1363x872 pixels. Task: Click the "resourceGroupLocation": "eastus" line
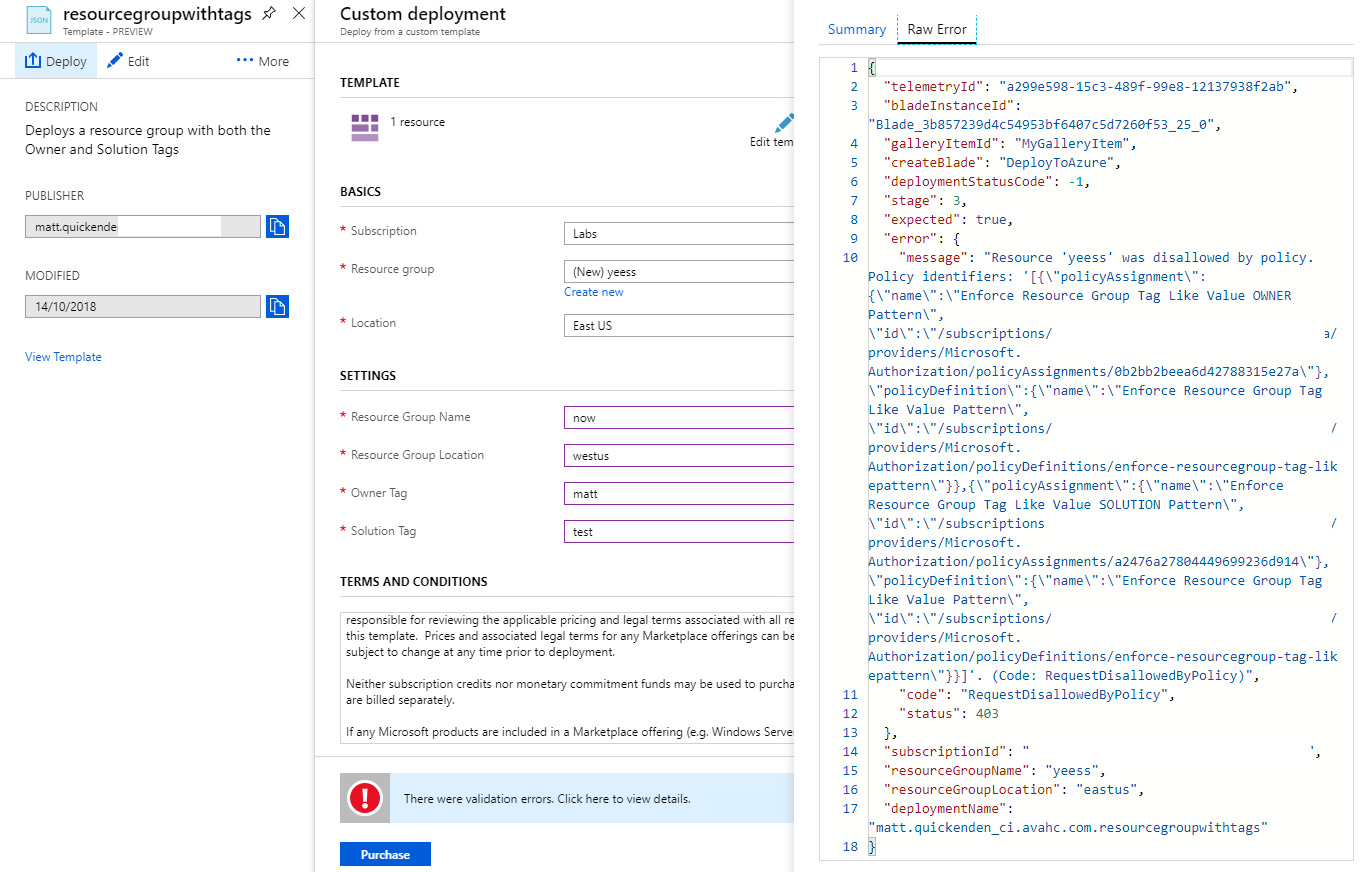tap(1014, 789)
